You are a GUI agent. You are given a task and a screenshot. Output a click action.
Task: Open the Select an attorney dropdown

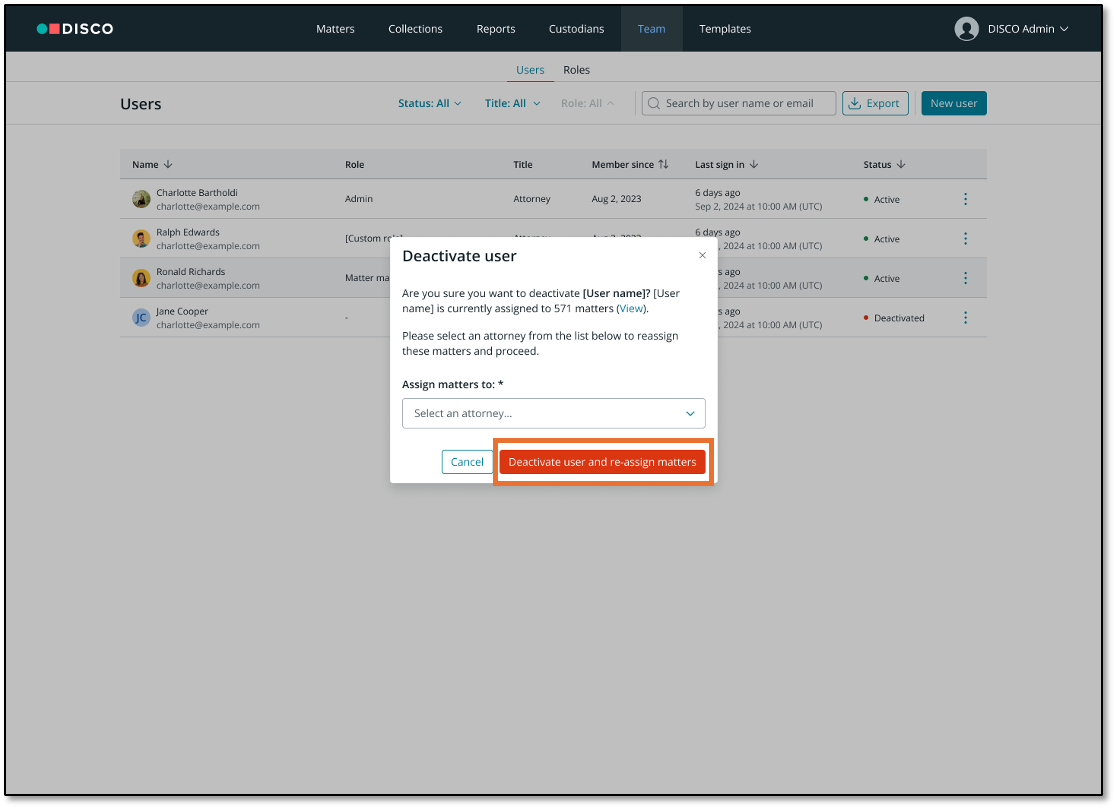coord(553,413)
